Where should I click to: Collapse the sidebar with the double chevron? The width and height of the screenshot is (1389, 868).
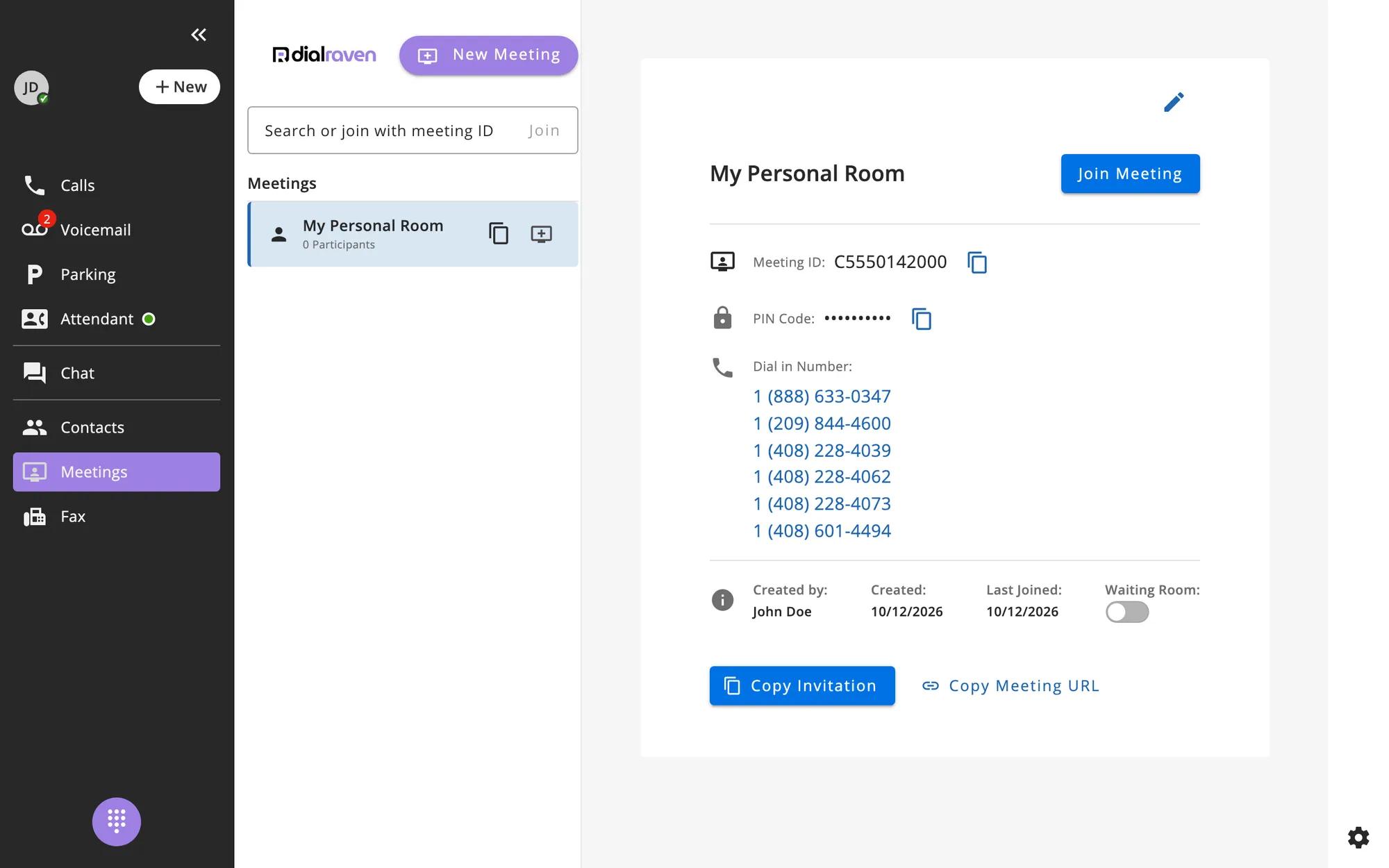pyautogui.click(x=199, y=35)
